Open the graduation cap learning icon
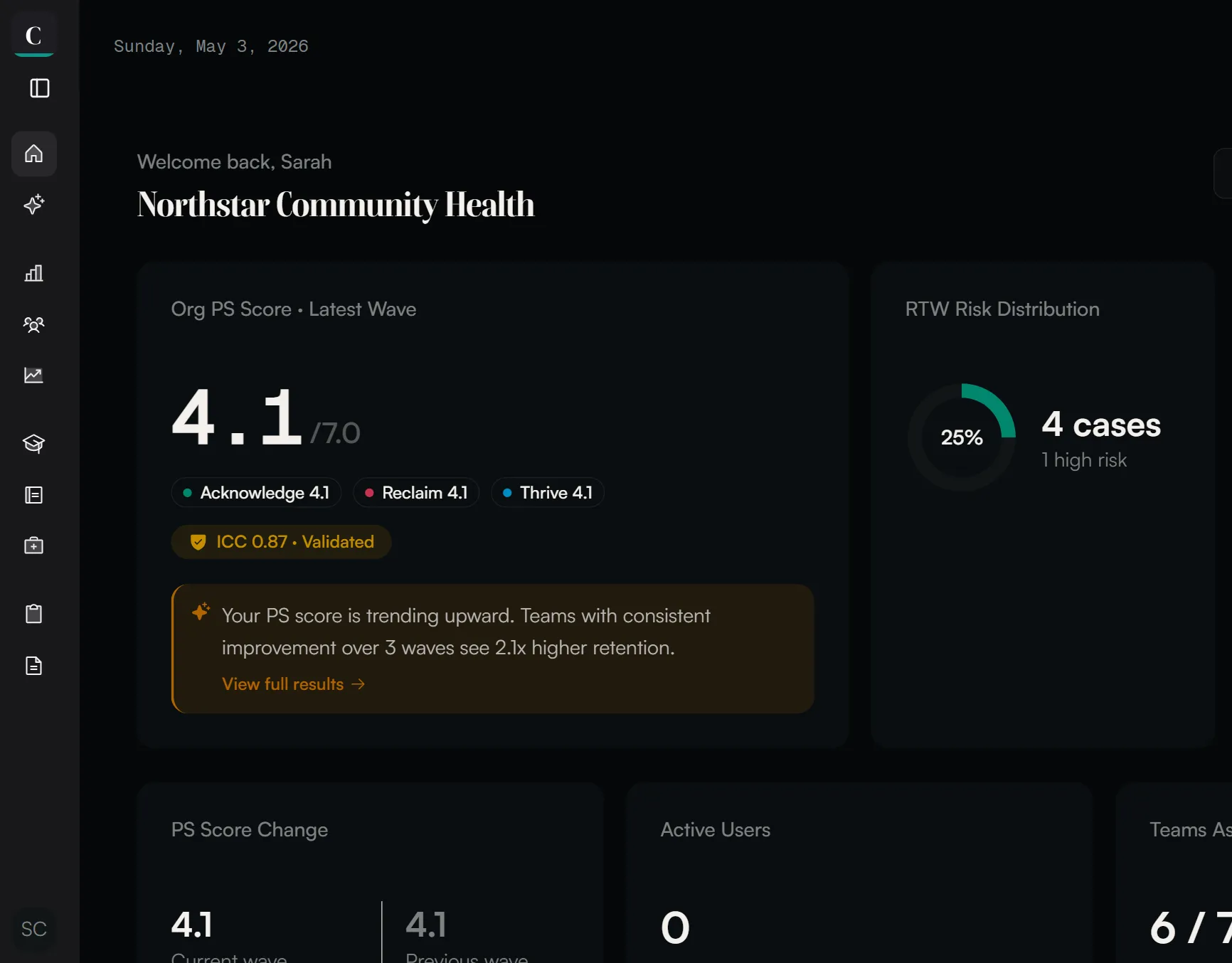Image resolution: width=1232 pixels, height=963 pixels. pos(33,444)
